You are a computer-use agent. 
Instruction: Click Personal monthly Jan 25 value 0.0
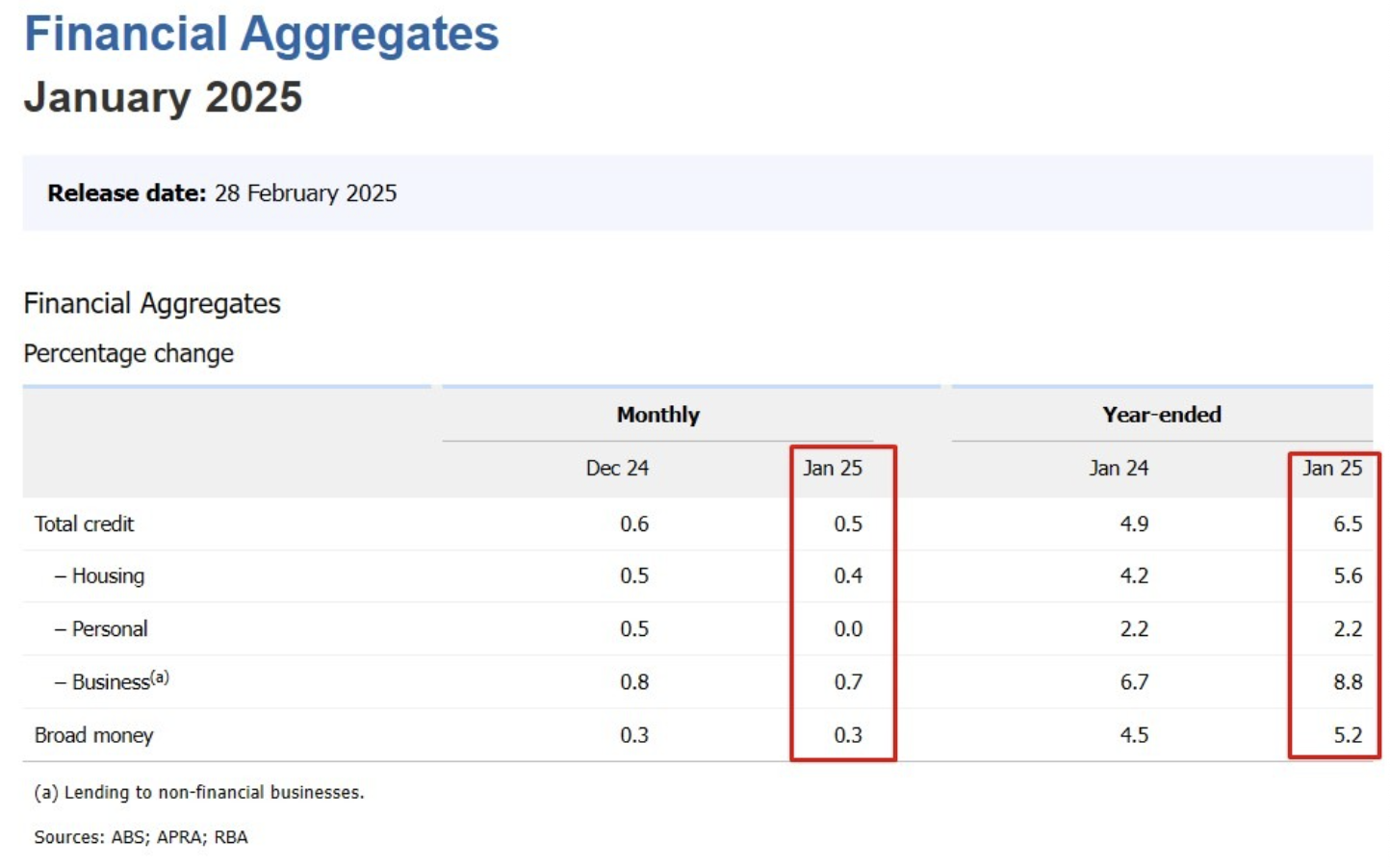[848, 628]
